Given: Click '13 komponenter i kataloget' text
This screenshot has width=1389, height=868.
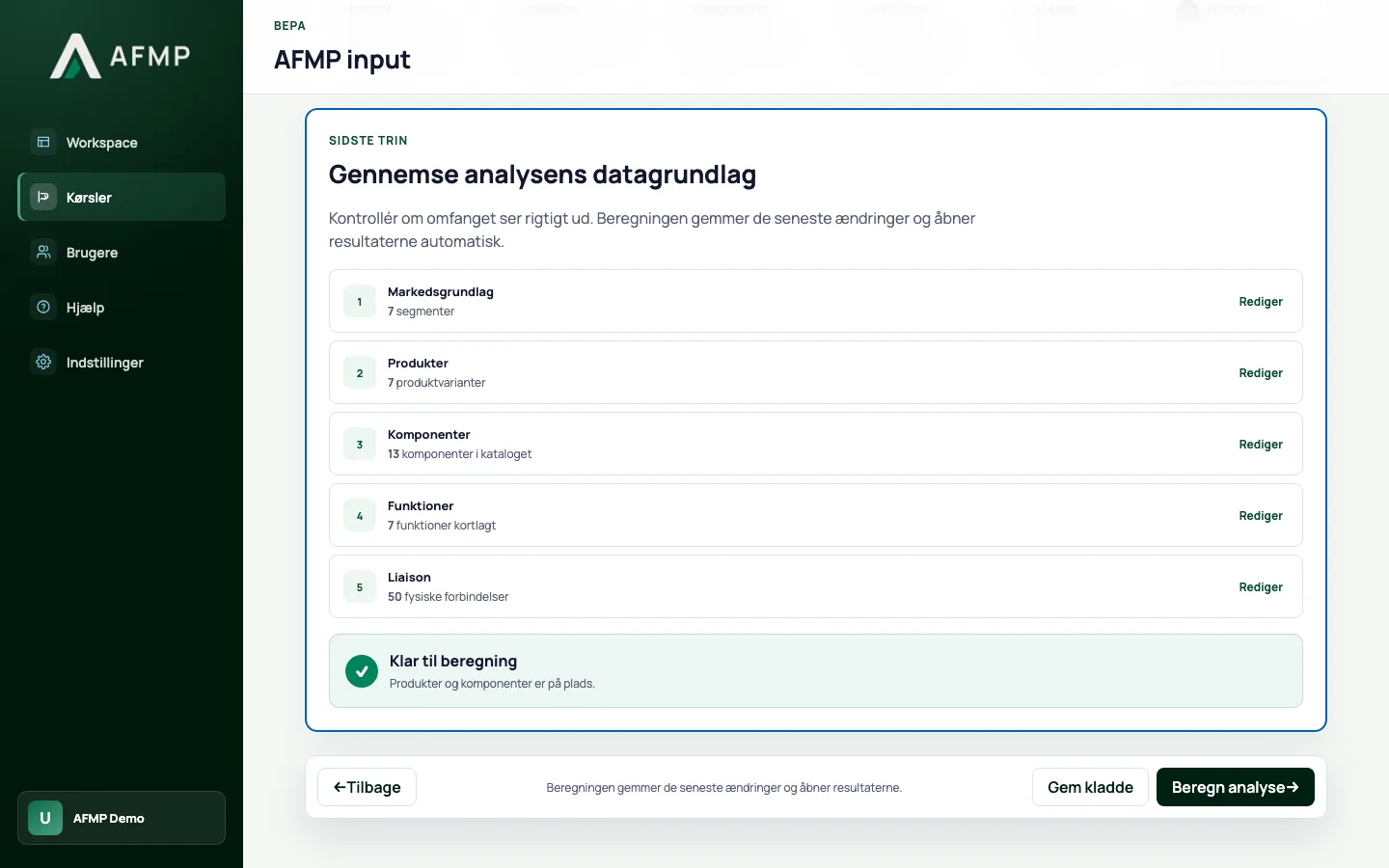Looking at the screenshot, I should click(x=459, y=454).
